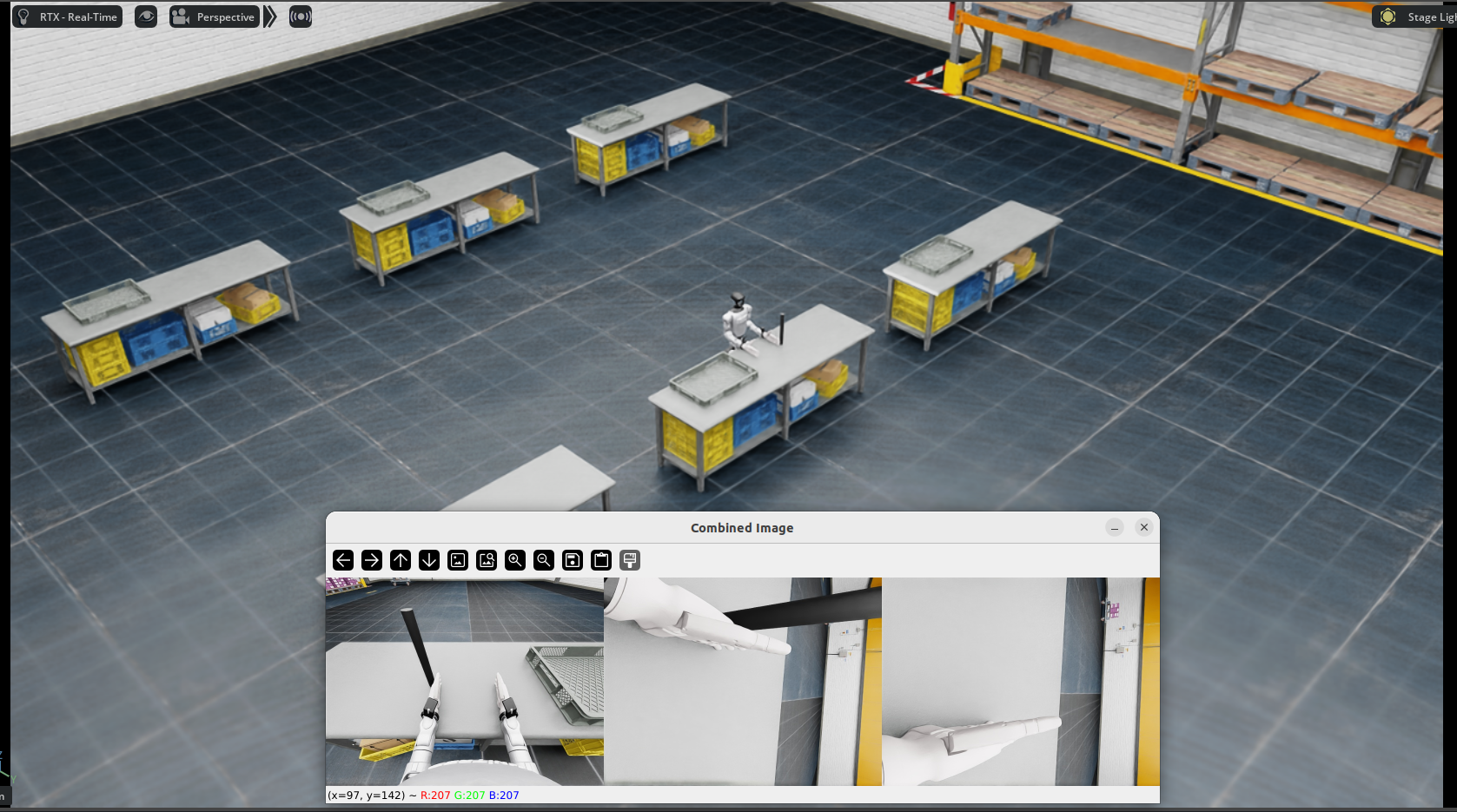Viewport: 1457px width, 812px height.
Task: Click the pan down arrow icon
Action: point(429,560)
